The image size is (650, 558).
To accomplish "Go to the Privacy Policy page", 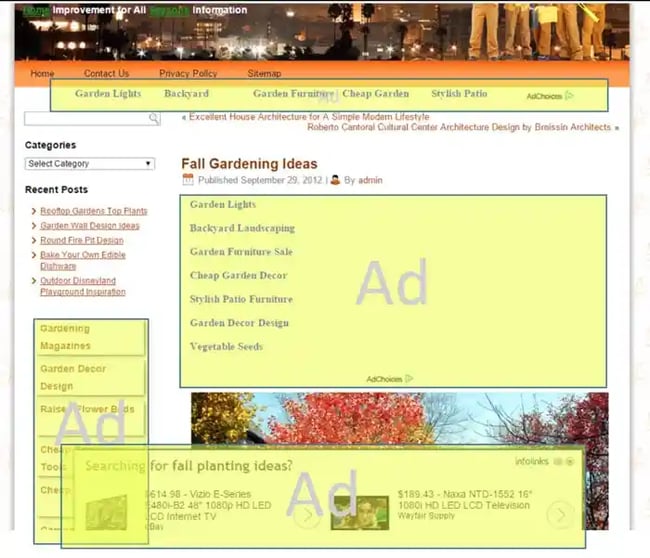I will click(x=188, y=73).
